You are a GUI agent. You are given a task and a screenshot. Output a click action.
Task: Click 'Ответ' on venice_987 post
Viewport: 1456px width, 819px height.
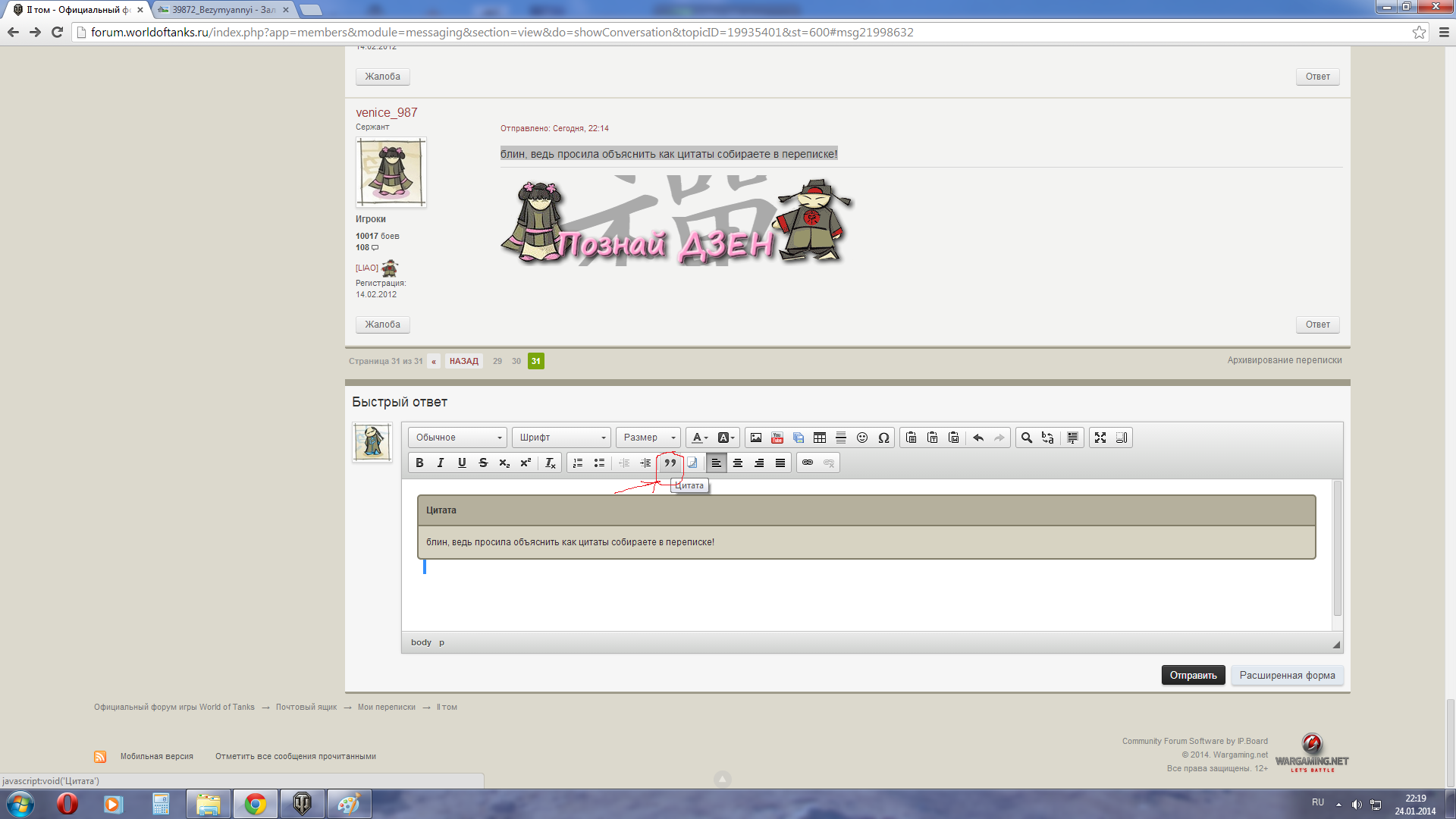[1317, 325]
